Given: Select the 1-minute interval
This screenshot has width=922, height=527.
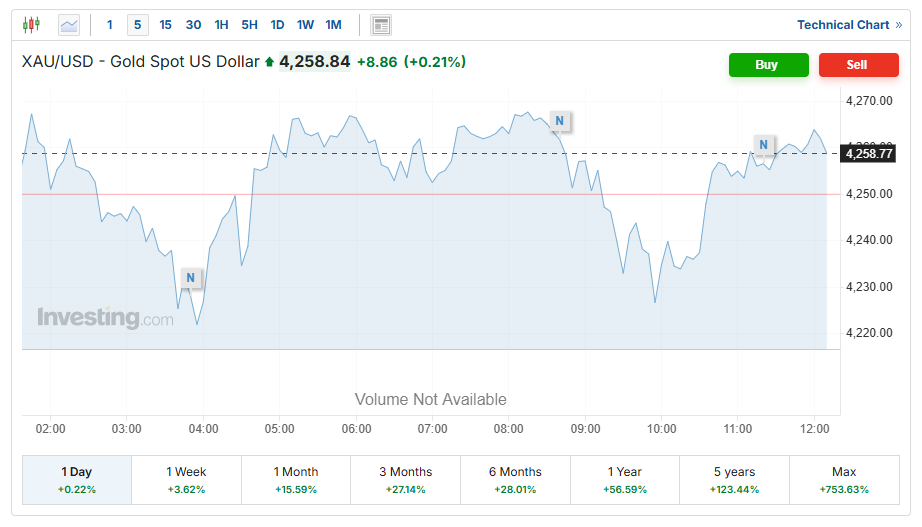Looking at the screenshot, I should 110,25.
